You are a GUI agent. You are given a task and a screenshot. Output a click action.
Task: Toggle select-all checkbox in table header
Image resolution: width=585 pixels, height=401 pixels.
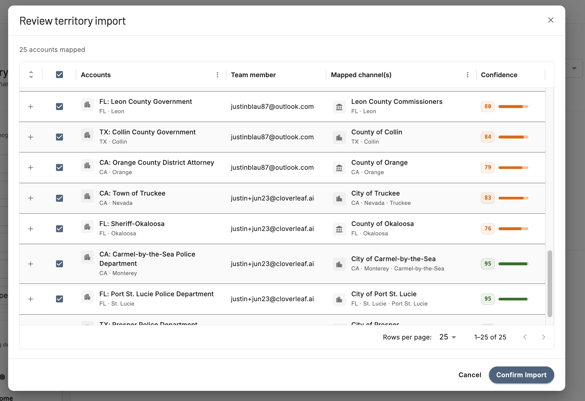59,75
